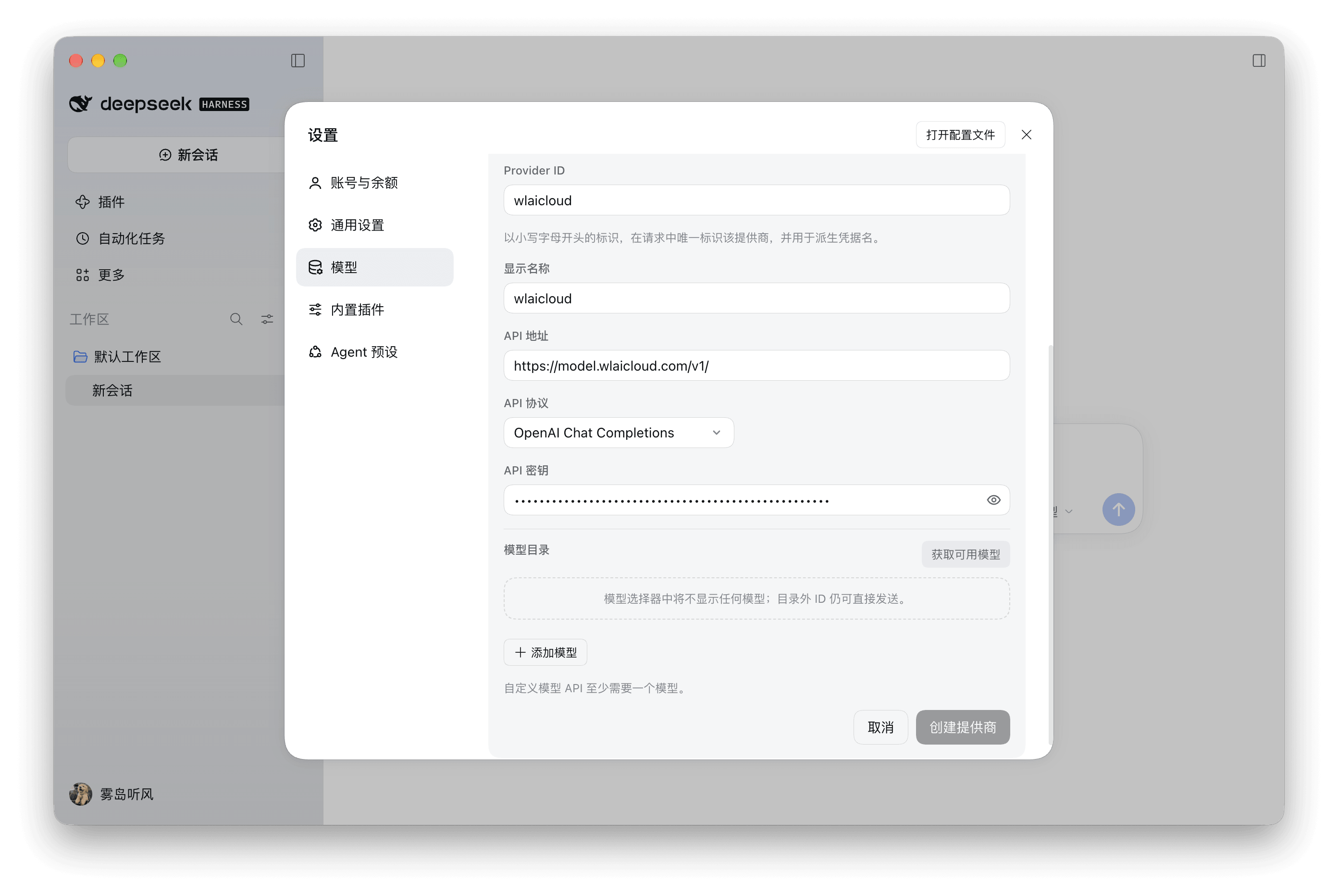
Task: Open 自动化任务 in sidebar
Action: coord(120,238)
